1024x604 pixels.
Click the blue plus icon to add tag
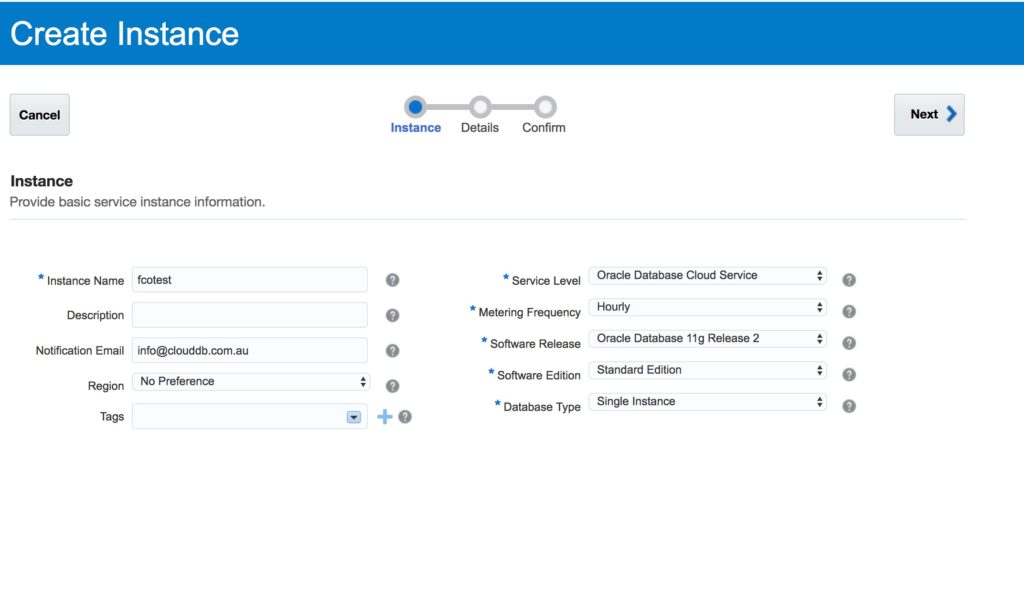(x=384, y=417)
